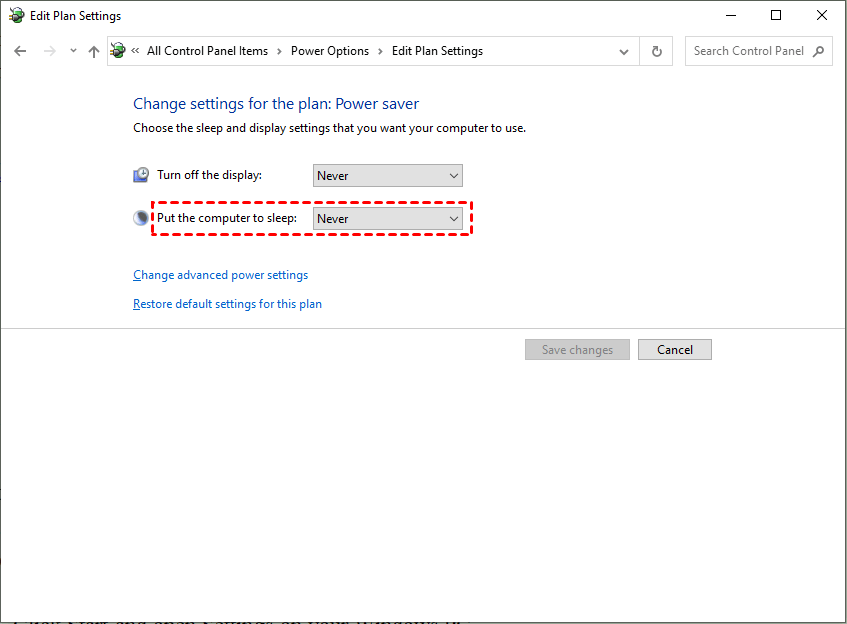Click the Save changes button
The width and height of the screenshot is (847, 624).
[577, 350]
